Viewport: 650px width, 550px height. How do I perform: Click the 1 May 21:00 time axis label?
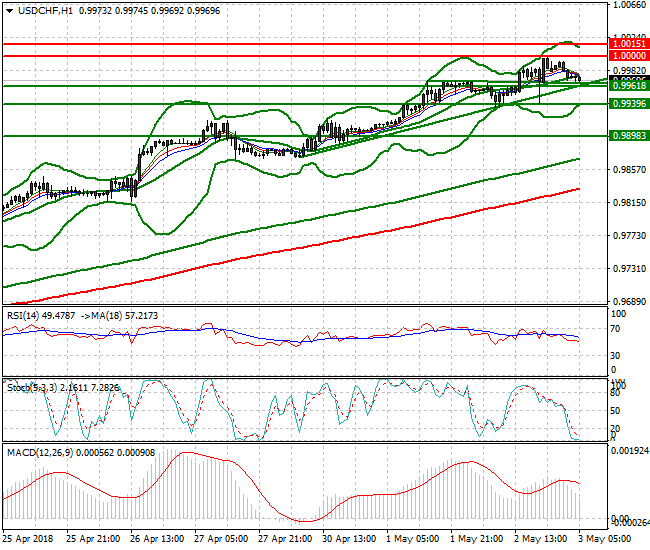pyautogui.click(x=477, y=539)
